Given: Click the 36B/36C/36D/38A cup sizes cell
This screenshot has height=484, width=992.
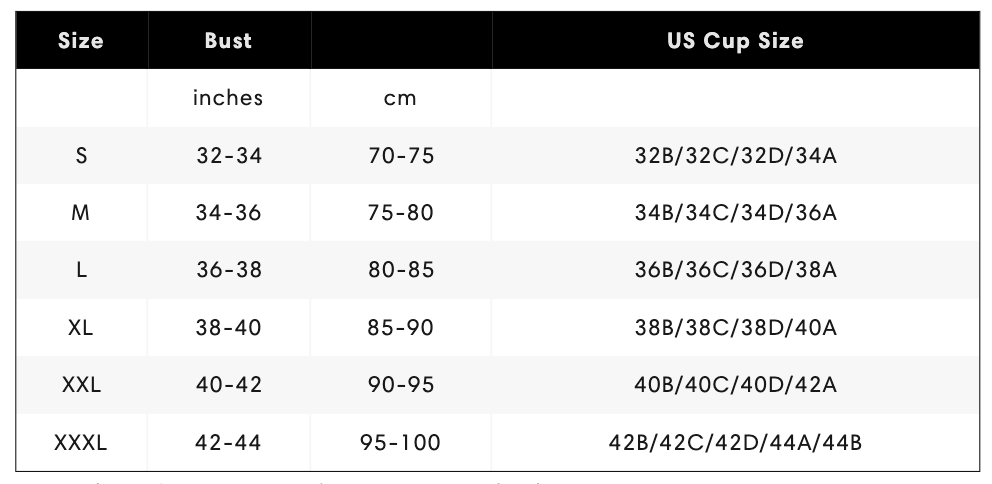Looking at the screenshot, I should (736, 270).
